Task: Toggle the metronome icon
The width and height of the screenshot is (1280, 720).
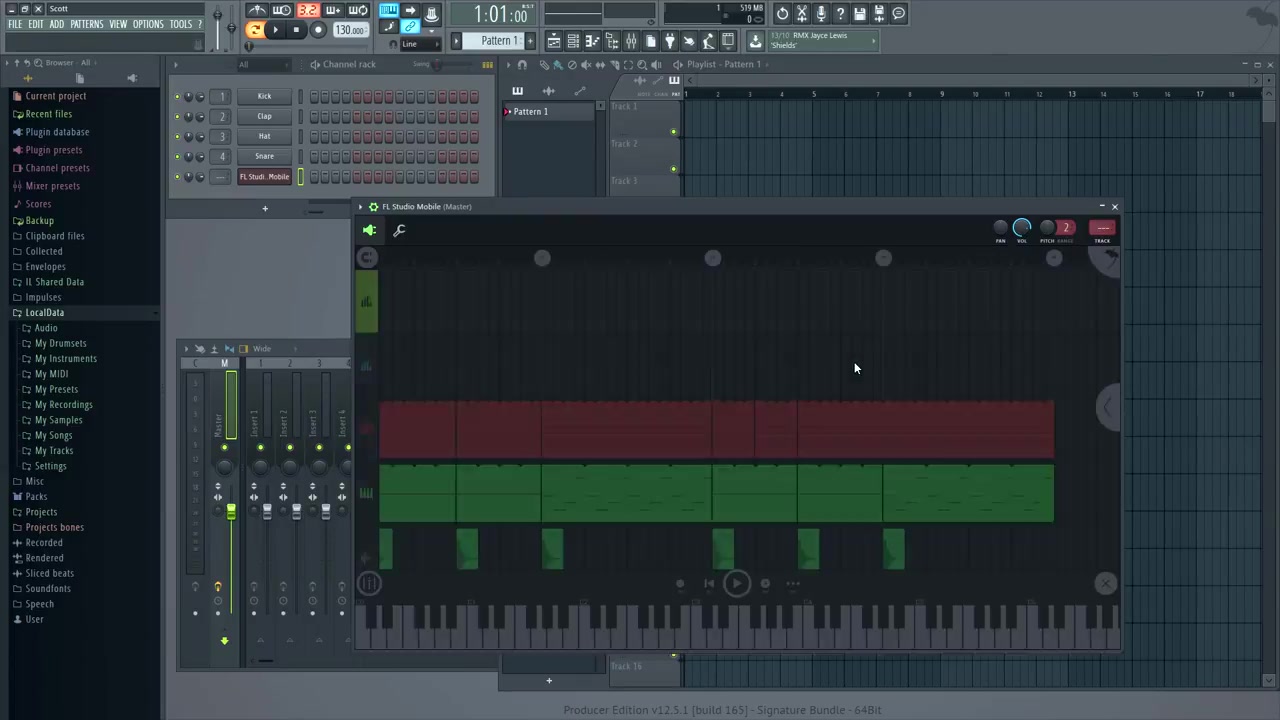Action: click(257, 11)
